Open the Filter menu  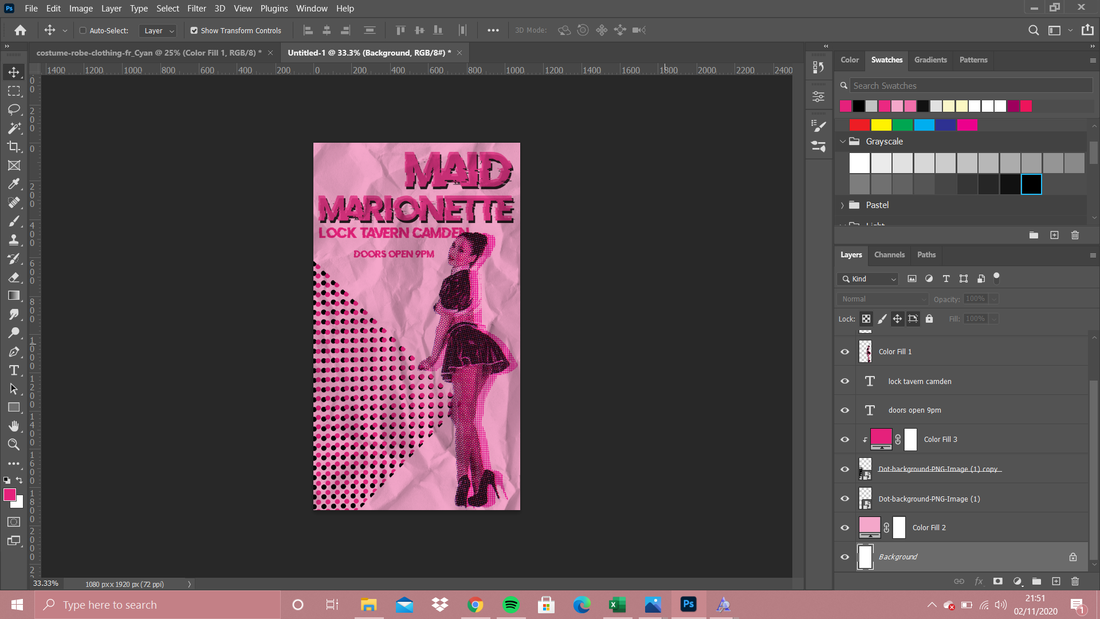[196, 8]
